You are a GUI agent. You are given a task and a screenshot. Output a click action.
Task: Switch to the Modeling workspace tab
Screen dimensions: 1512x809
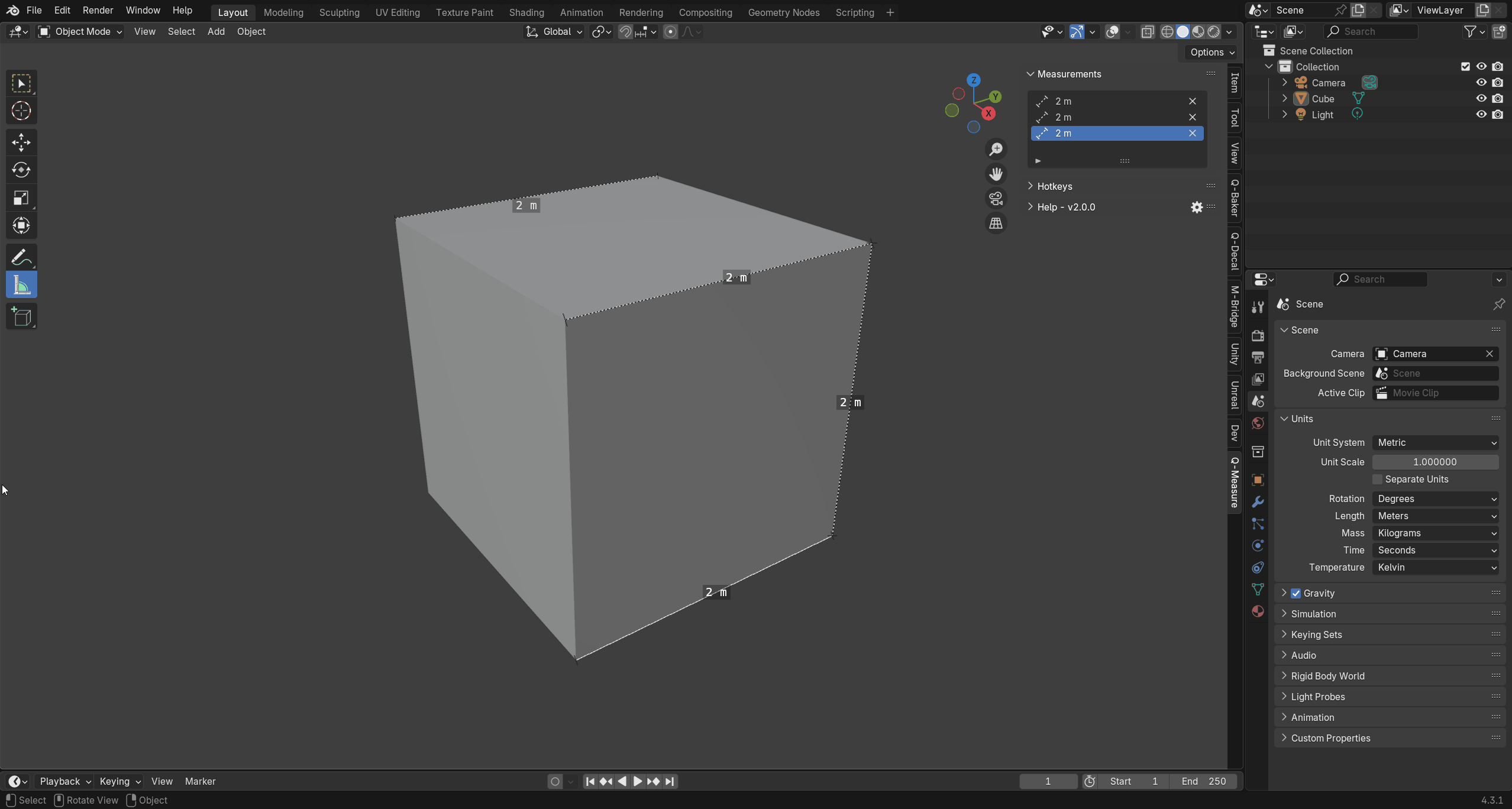(283, 12)
